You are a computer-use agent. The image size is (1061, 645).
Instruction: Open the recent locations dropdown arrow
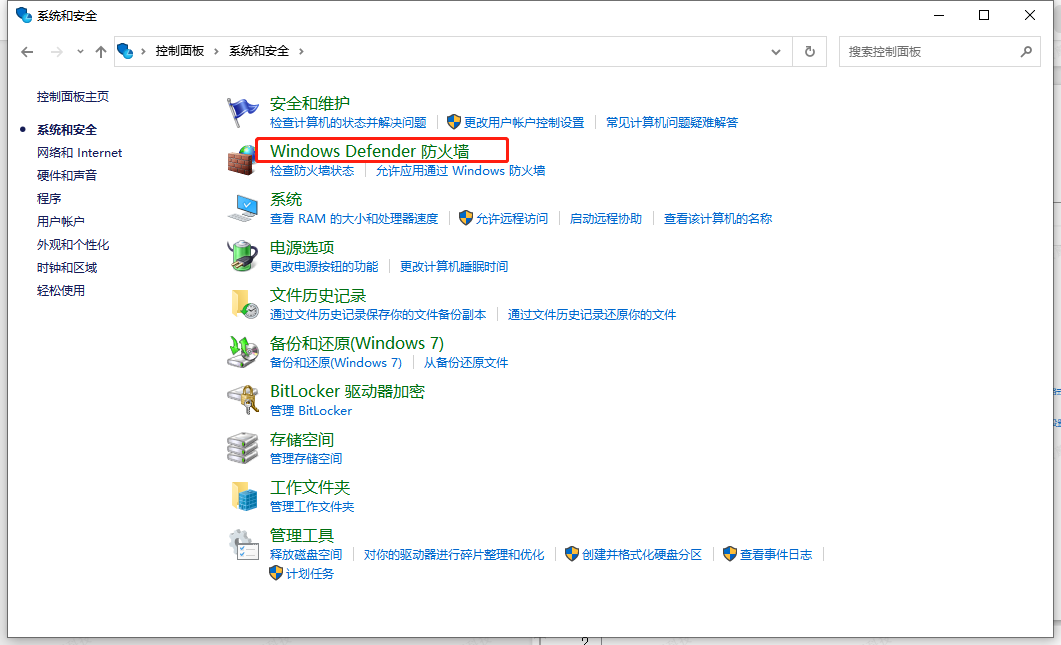point(80,51)
